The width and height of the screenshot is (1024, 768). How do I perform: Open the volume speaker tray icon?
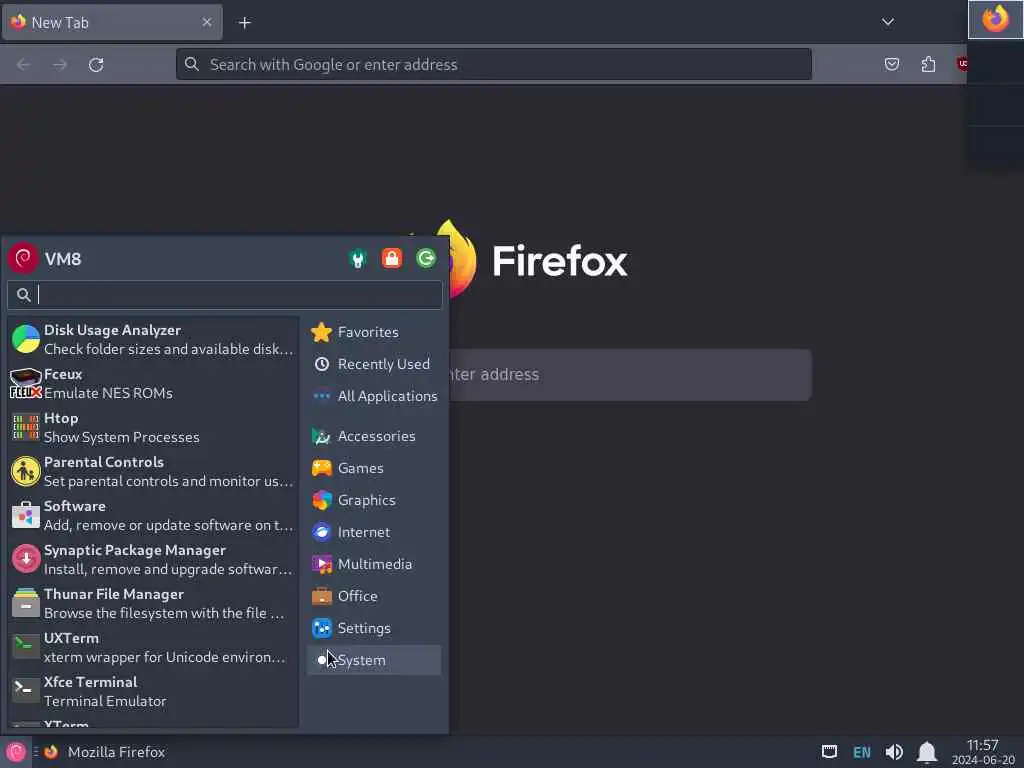[x=894, y=752]
